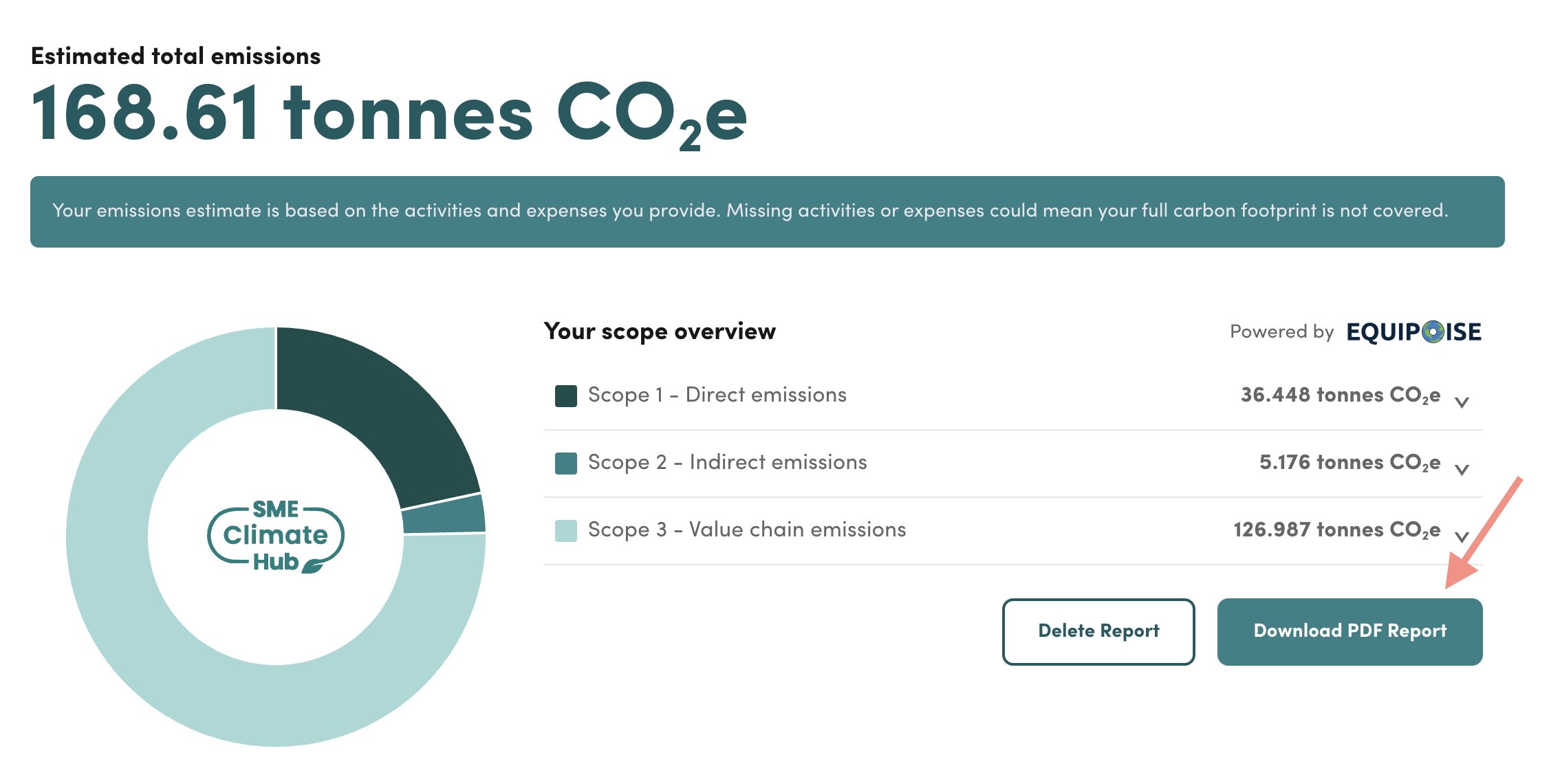Click the leaf icon beside Hub text
The height and width of the screenshot is (784, 1549).
314,566
